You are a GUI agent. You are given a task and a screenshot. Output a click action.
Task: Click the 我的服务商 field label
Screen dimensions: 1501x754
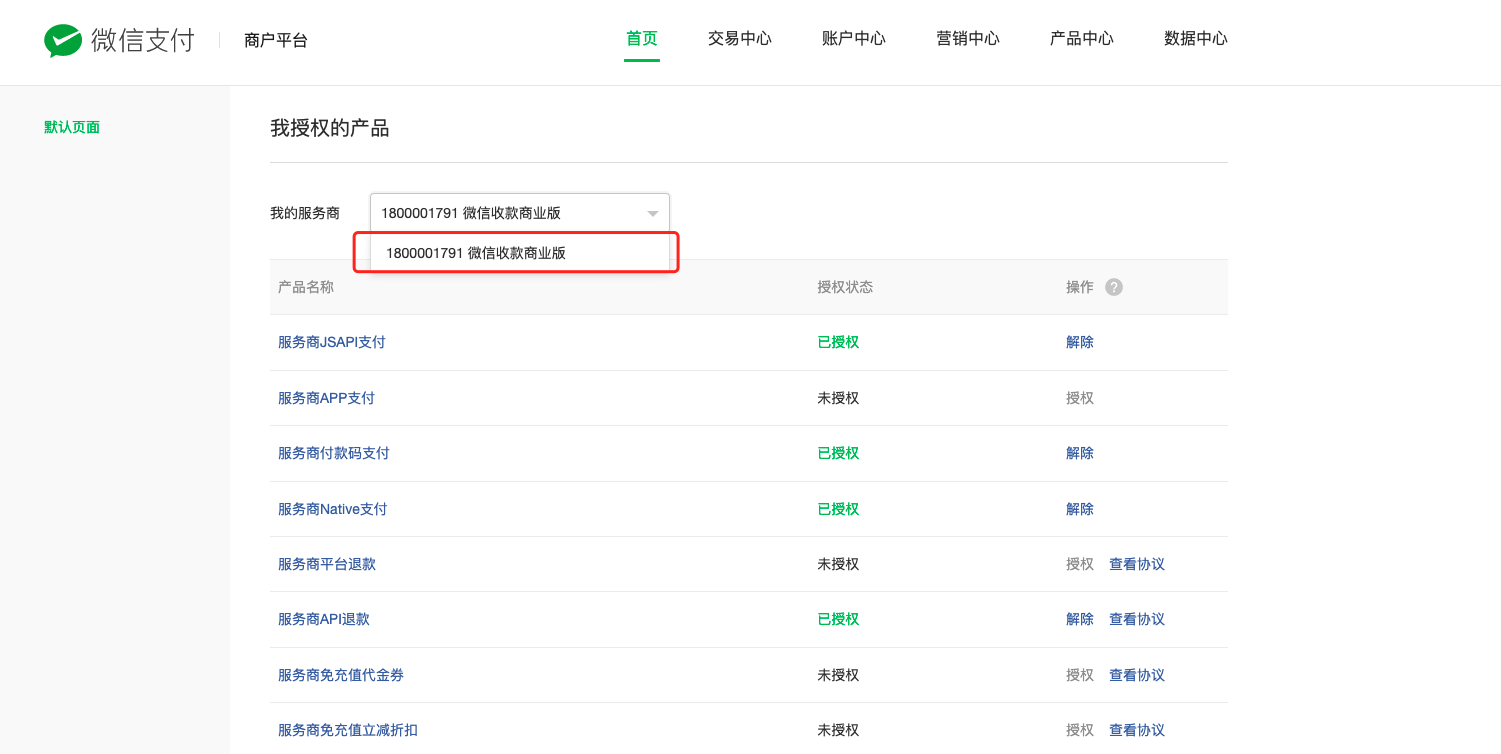[x=305, y=213]
